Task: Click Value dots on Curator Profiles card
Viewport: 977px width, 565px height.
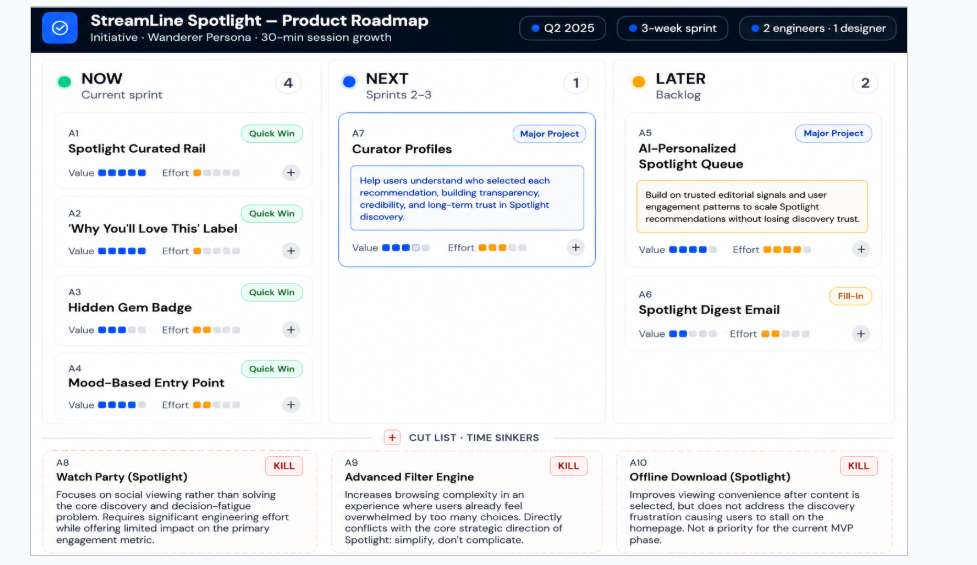Action: 406,247
